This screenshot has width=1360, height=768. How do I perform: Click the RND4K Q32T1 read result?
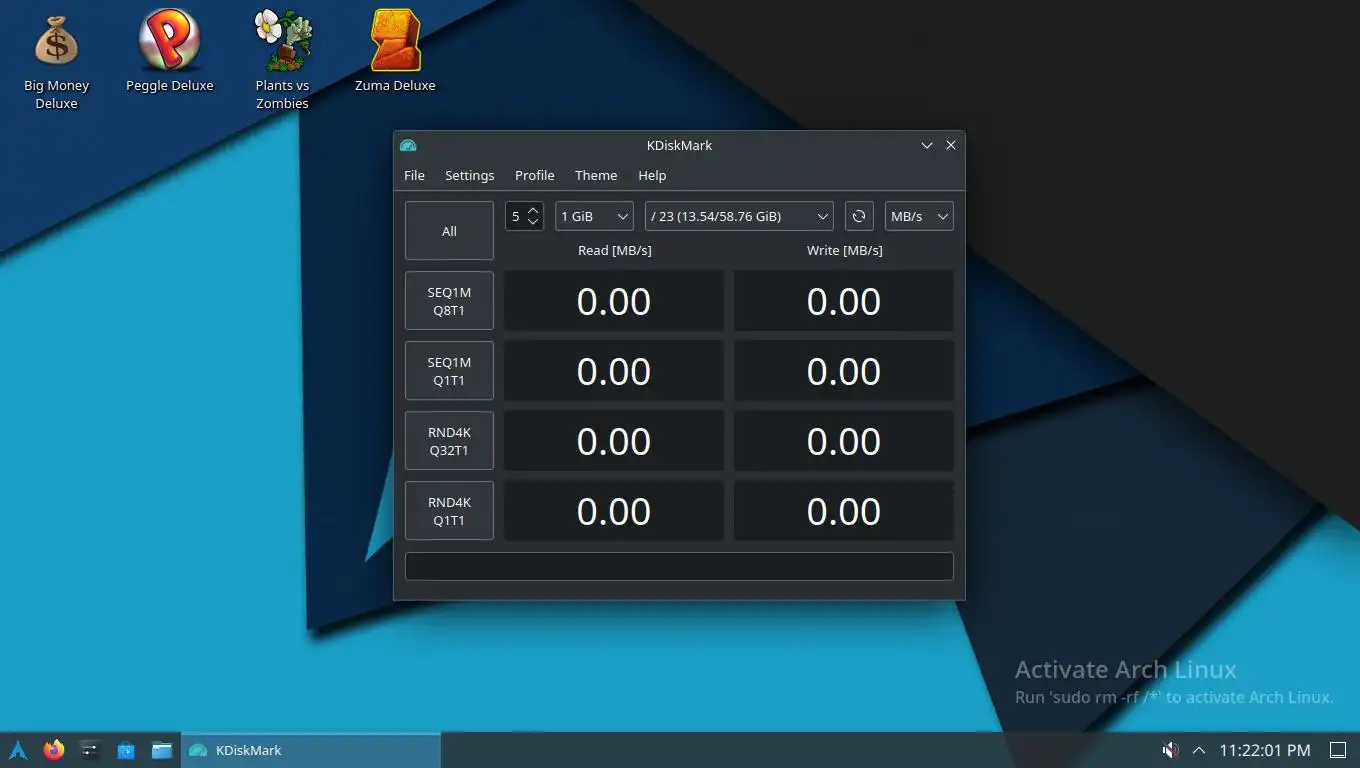[x=614, y=441]
